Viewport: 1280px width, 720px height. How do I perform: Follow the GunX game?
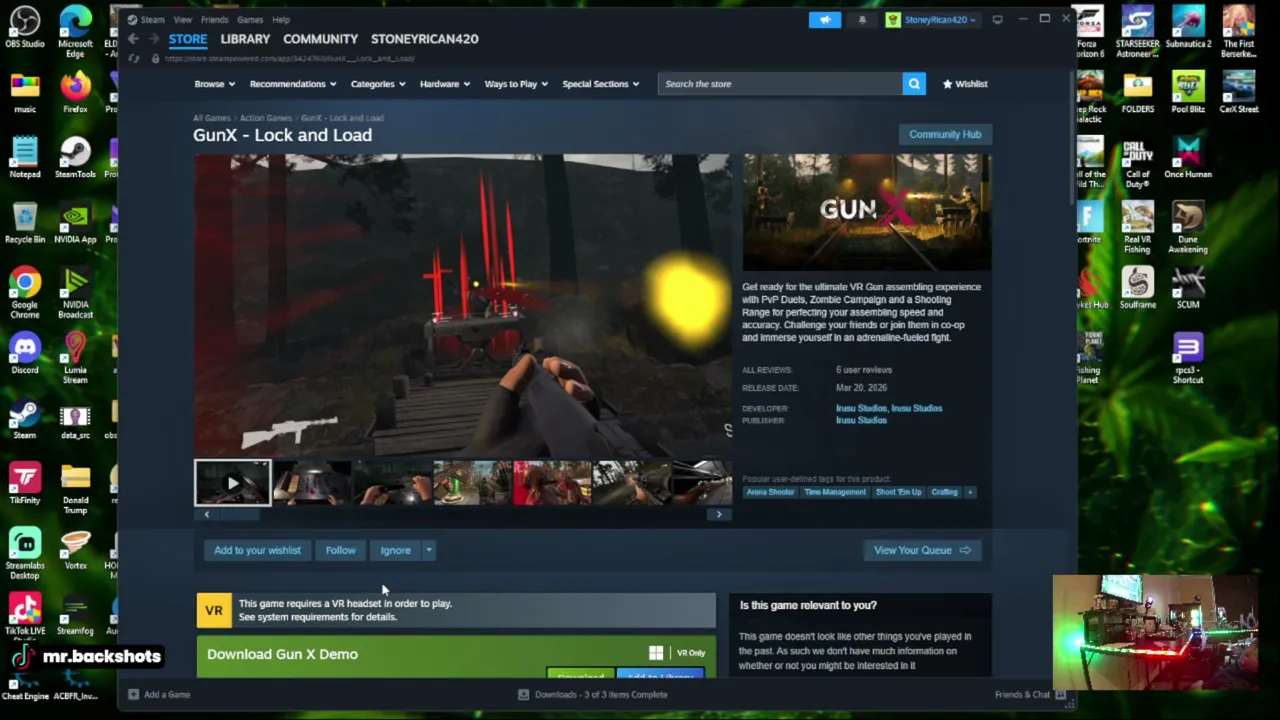point(340,550)
